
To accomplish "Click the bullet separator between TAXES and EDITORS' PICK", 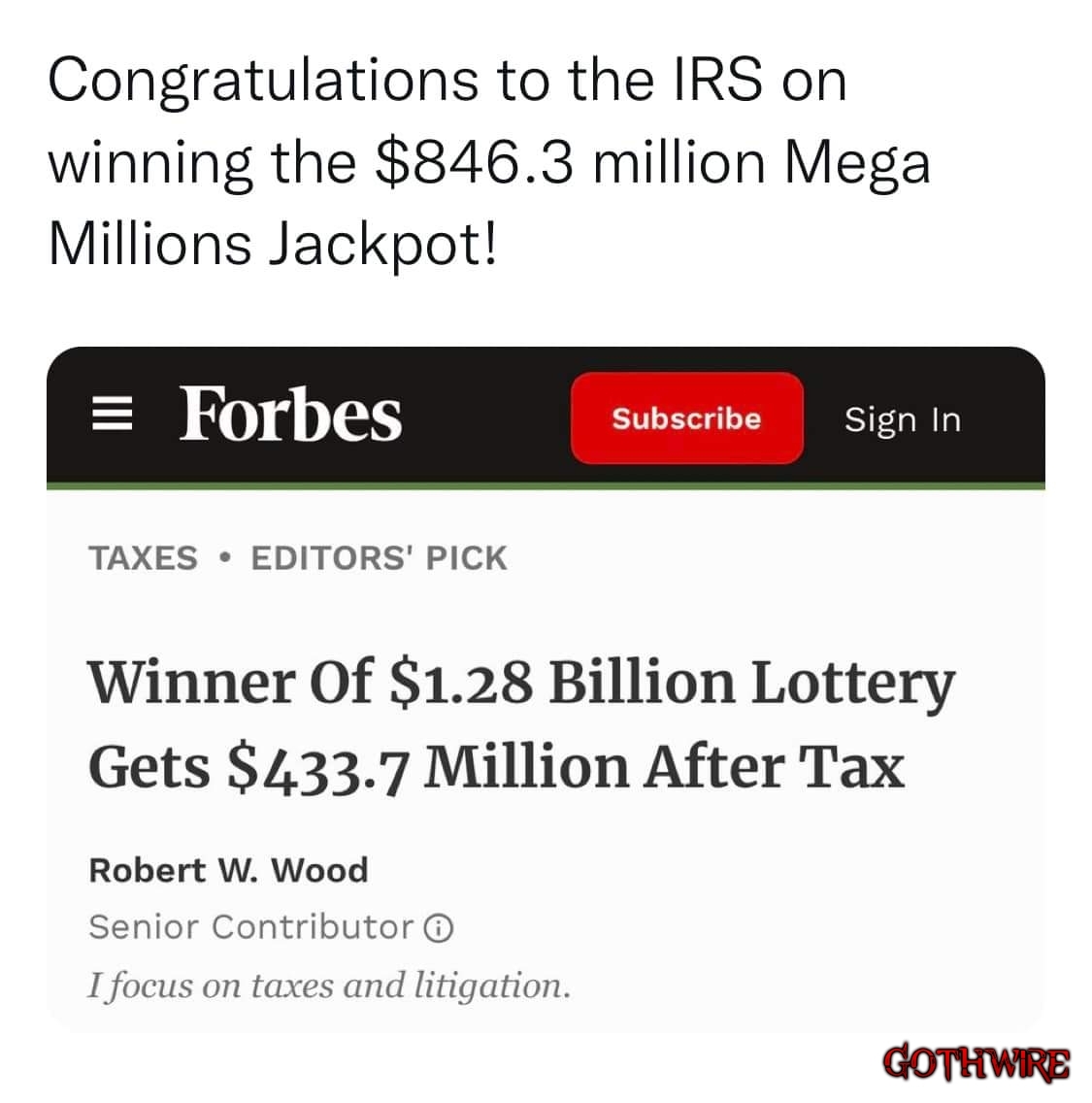I will (224, 559).
